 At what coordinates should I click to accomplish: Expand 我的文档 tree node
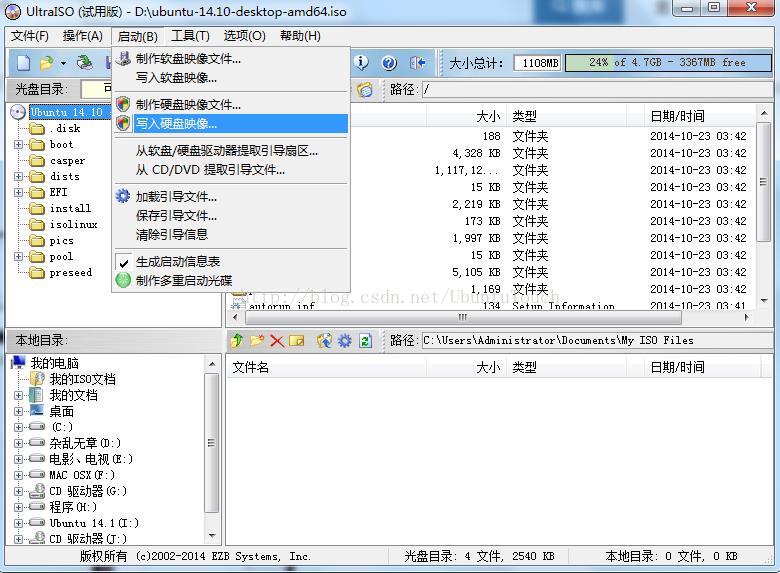18,395
